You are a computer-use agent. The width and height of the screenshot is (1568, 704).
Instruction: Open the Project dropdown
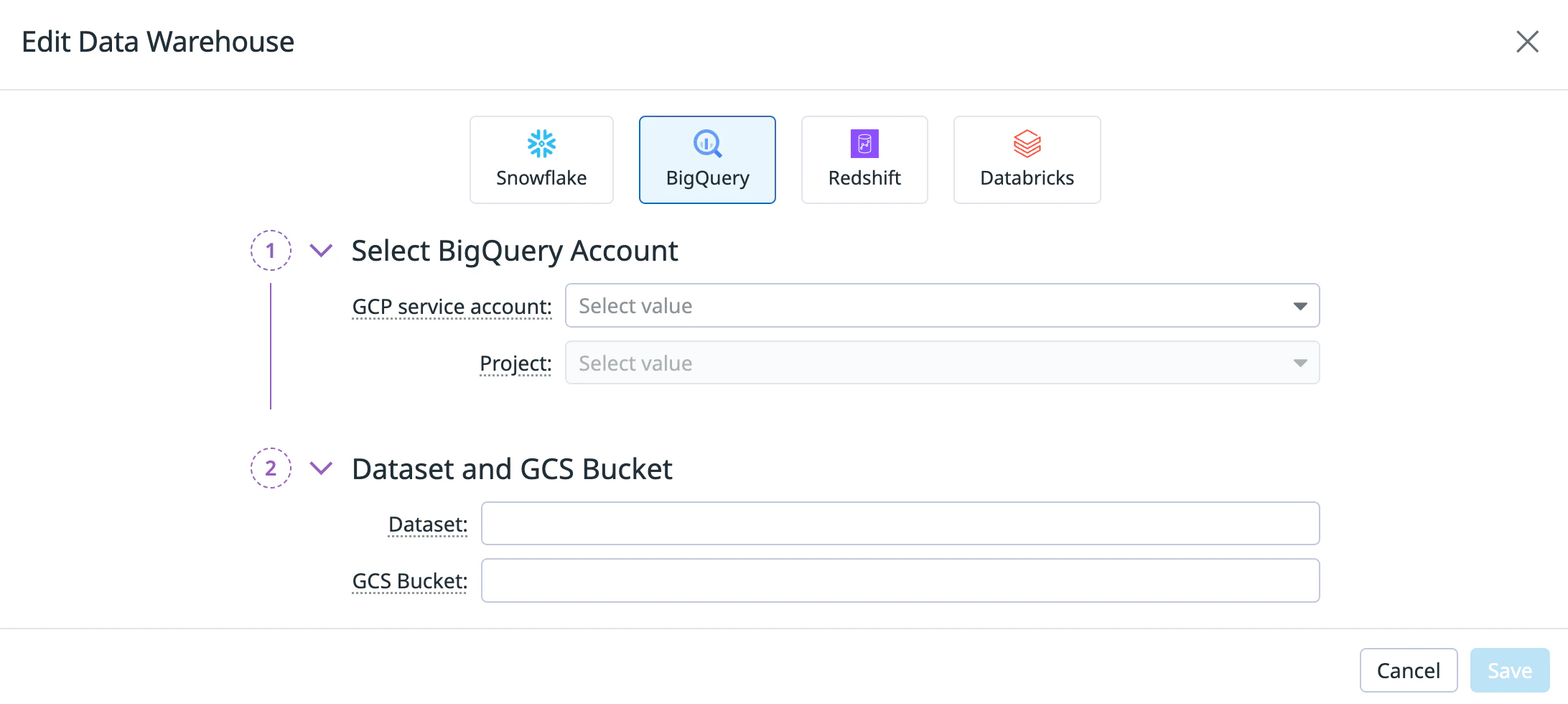(942, 363)
